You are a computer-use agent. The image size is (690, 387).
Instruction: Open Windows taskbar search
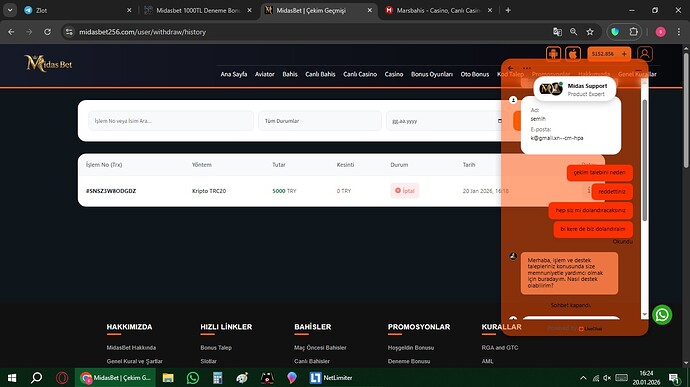[37, 378]
